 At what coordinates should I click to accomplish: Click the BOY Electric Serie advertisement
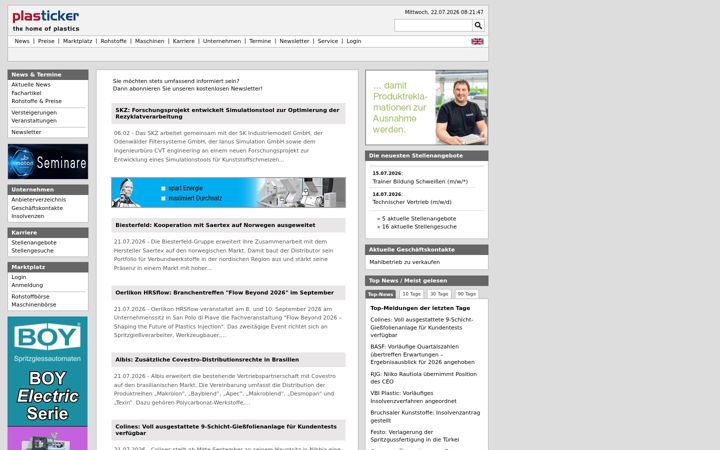click(x=47, y=383)
